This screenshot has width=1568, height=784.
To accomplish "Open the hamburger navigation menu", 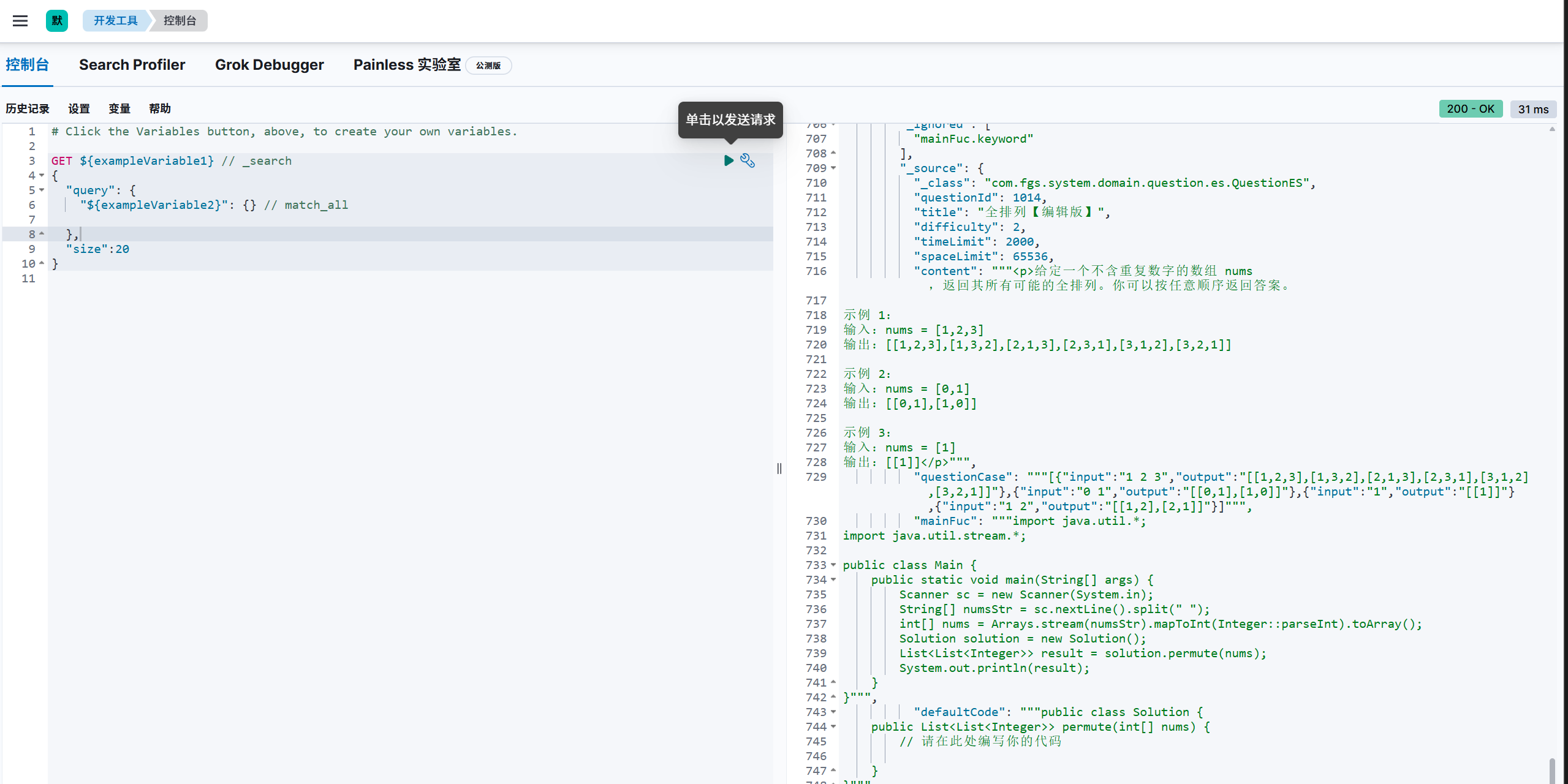I will click(x=20, y=21).
